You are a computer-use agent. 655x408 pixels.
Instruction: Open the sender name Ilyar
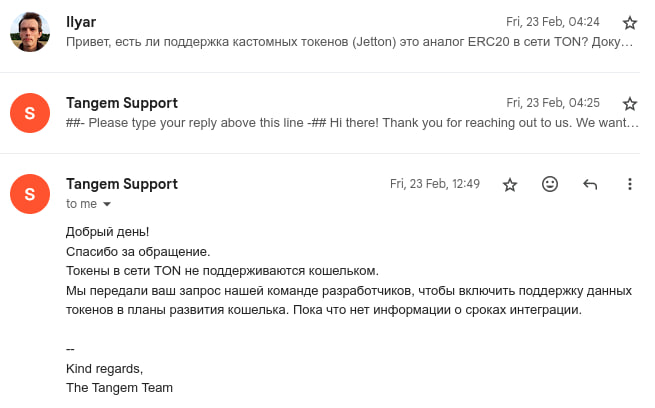click(x=81, y=22)
